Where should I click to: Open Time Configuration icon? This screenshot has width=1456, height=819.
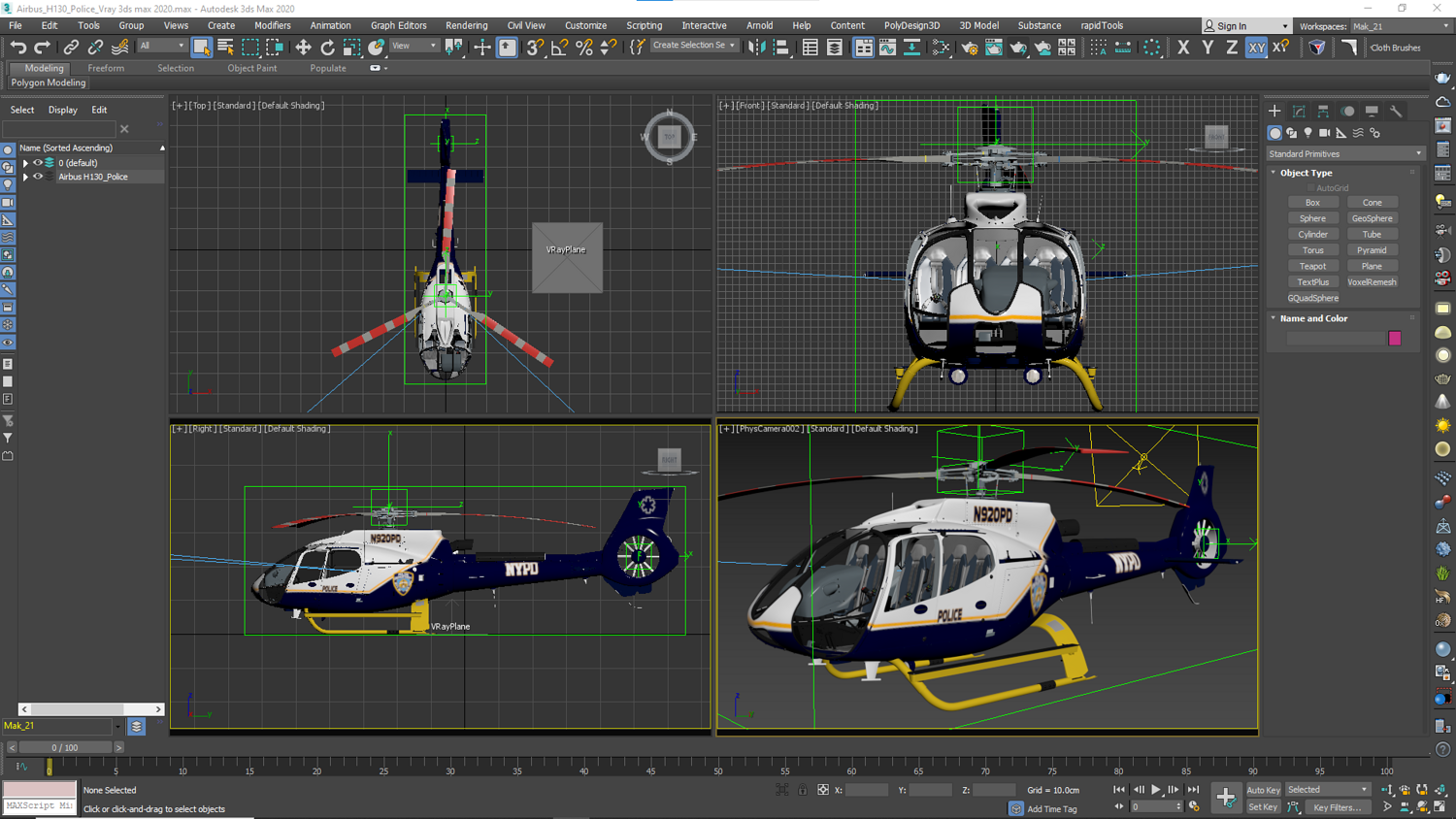pos(1194,806)
